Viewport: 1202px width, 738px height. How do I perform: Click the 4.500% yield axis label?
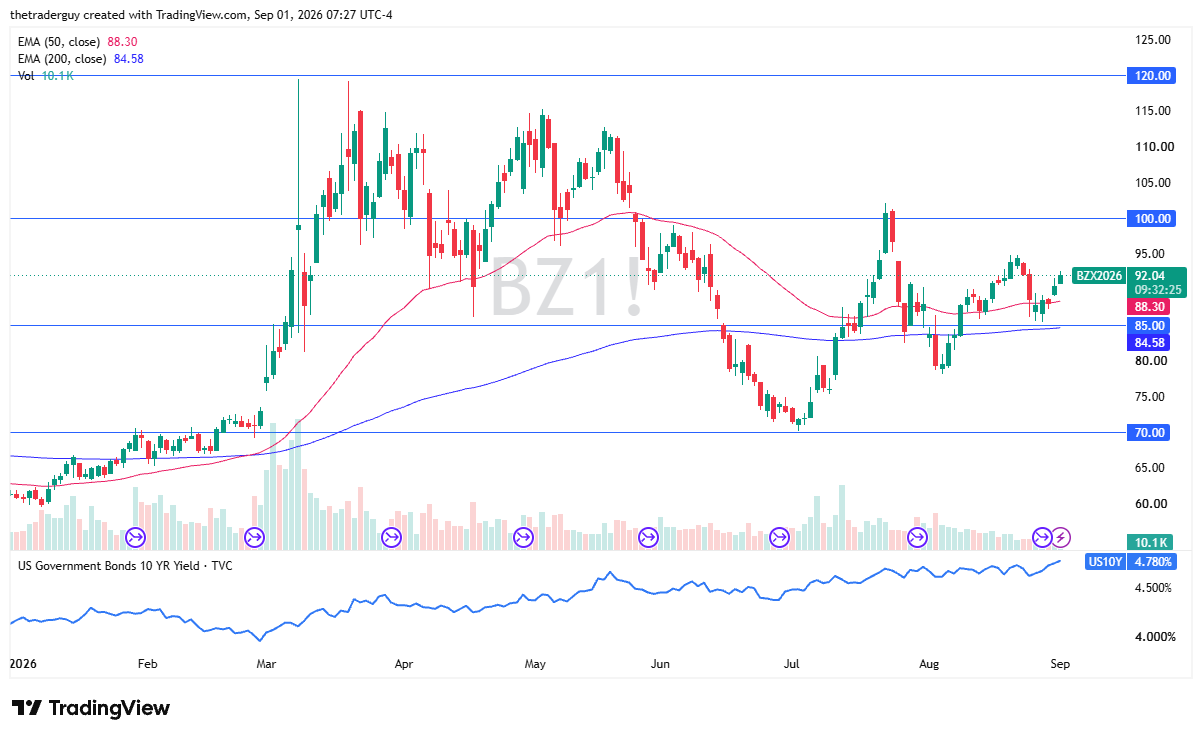click(x=1153, y=588)
